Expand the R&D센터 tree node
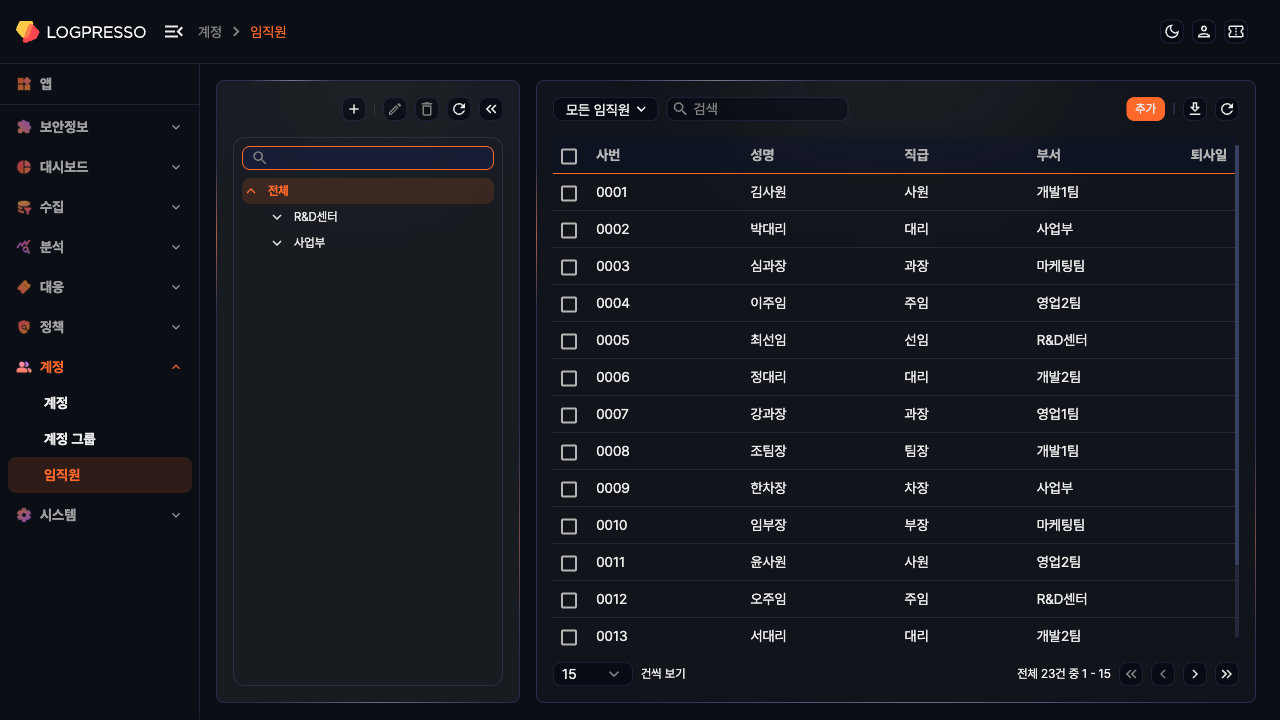The height and width of the screenshot is (720, 1280). 277,217
